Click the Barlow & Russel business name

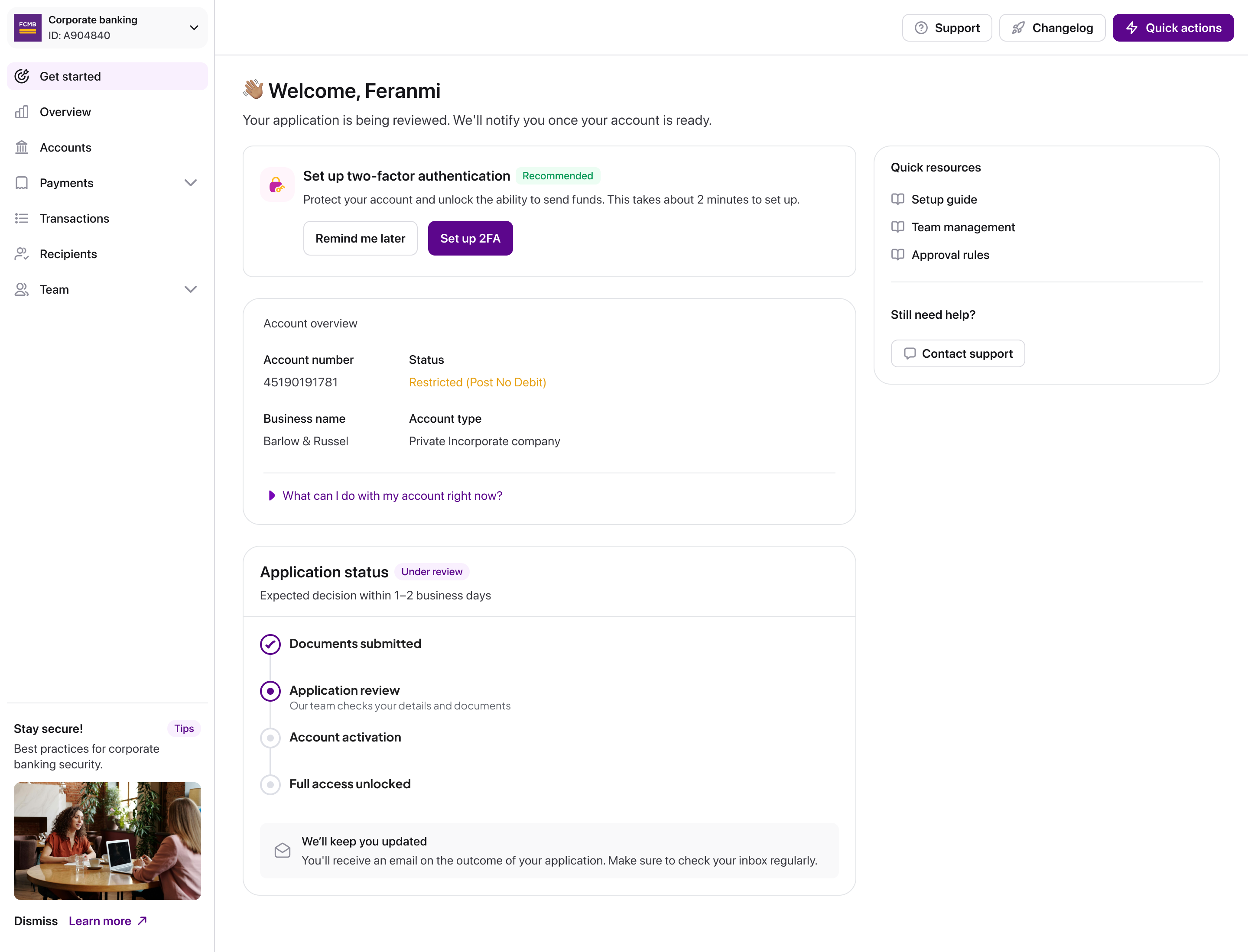click(x=305, y=441)
